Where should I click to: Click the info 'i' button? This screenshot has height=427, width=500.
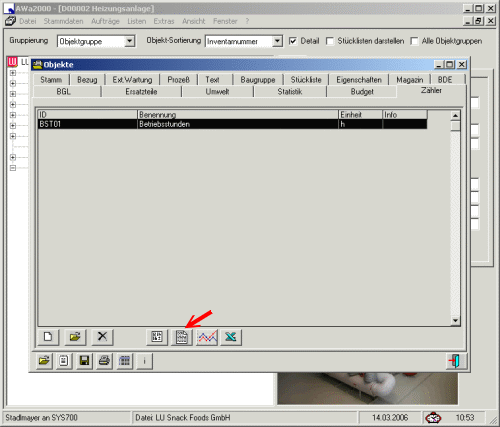click(x=144, y=361)
